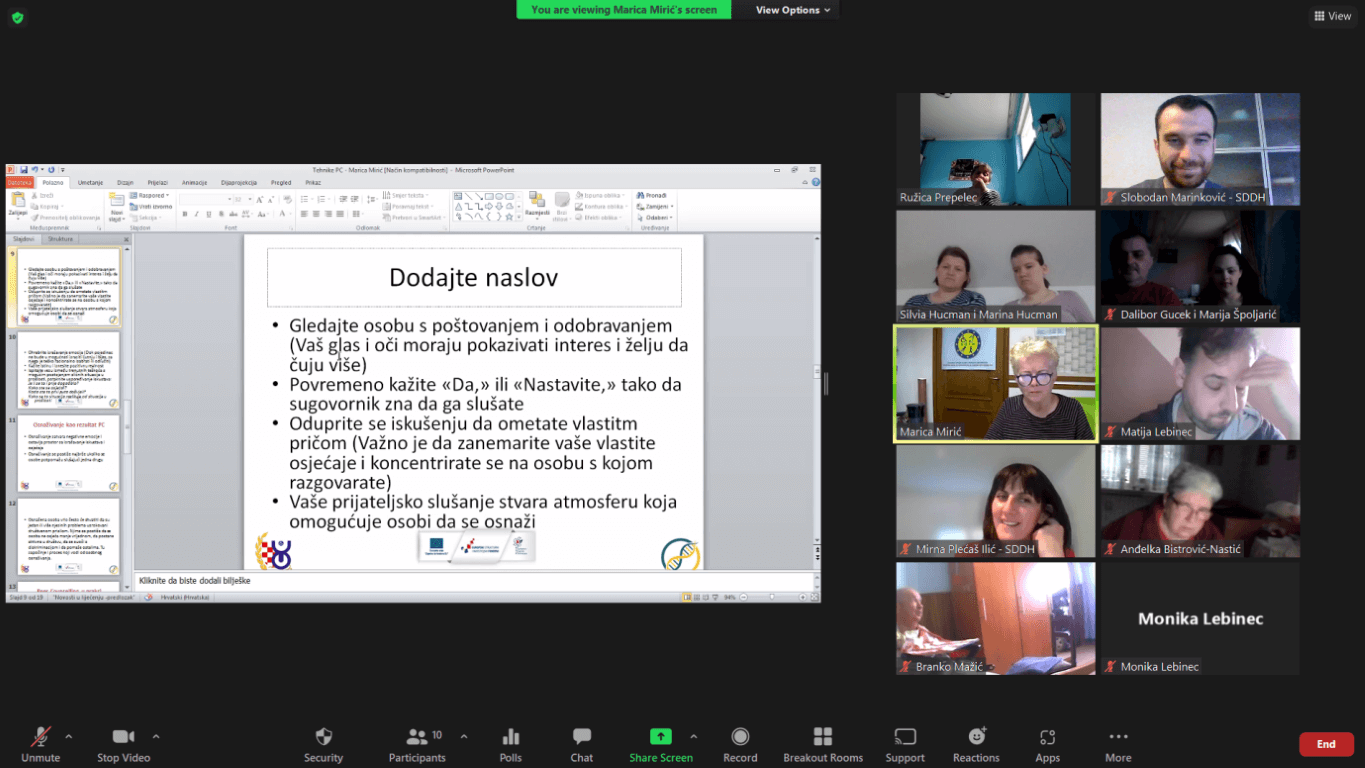Expand audio options arrow beside Unmute

tap(69, 736)
